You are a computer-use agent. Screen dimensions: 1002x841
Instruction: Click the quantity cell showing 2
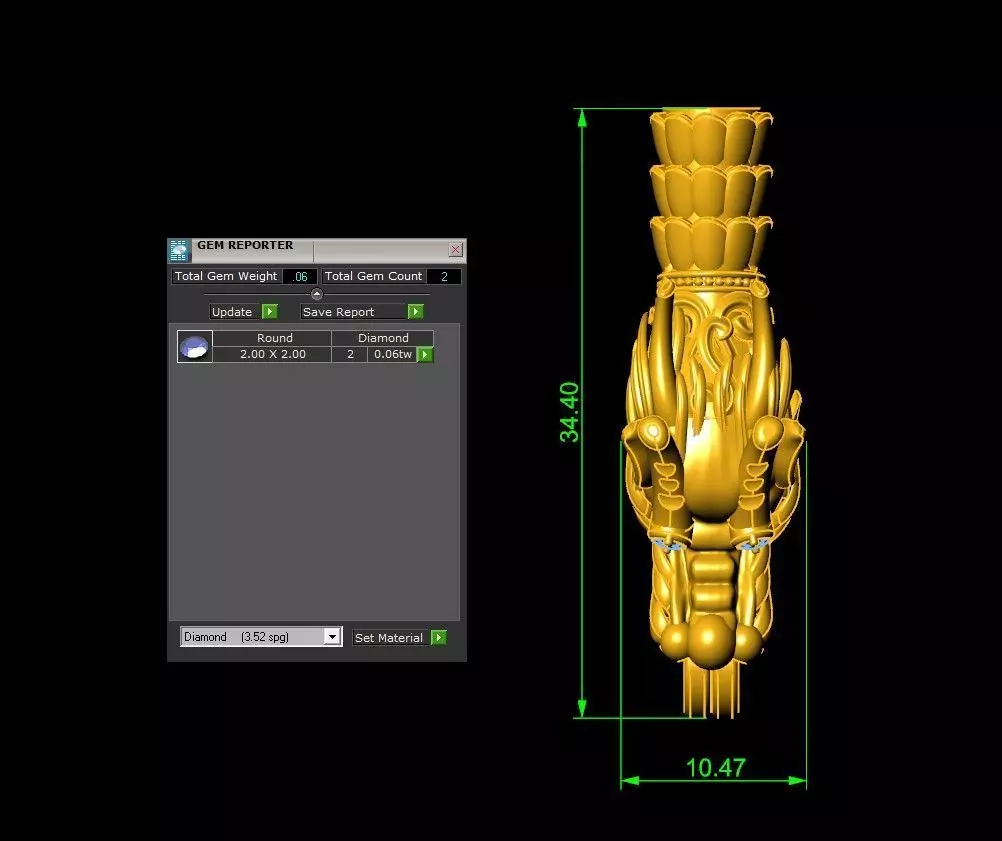350,354
